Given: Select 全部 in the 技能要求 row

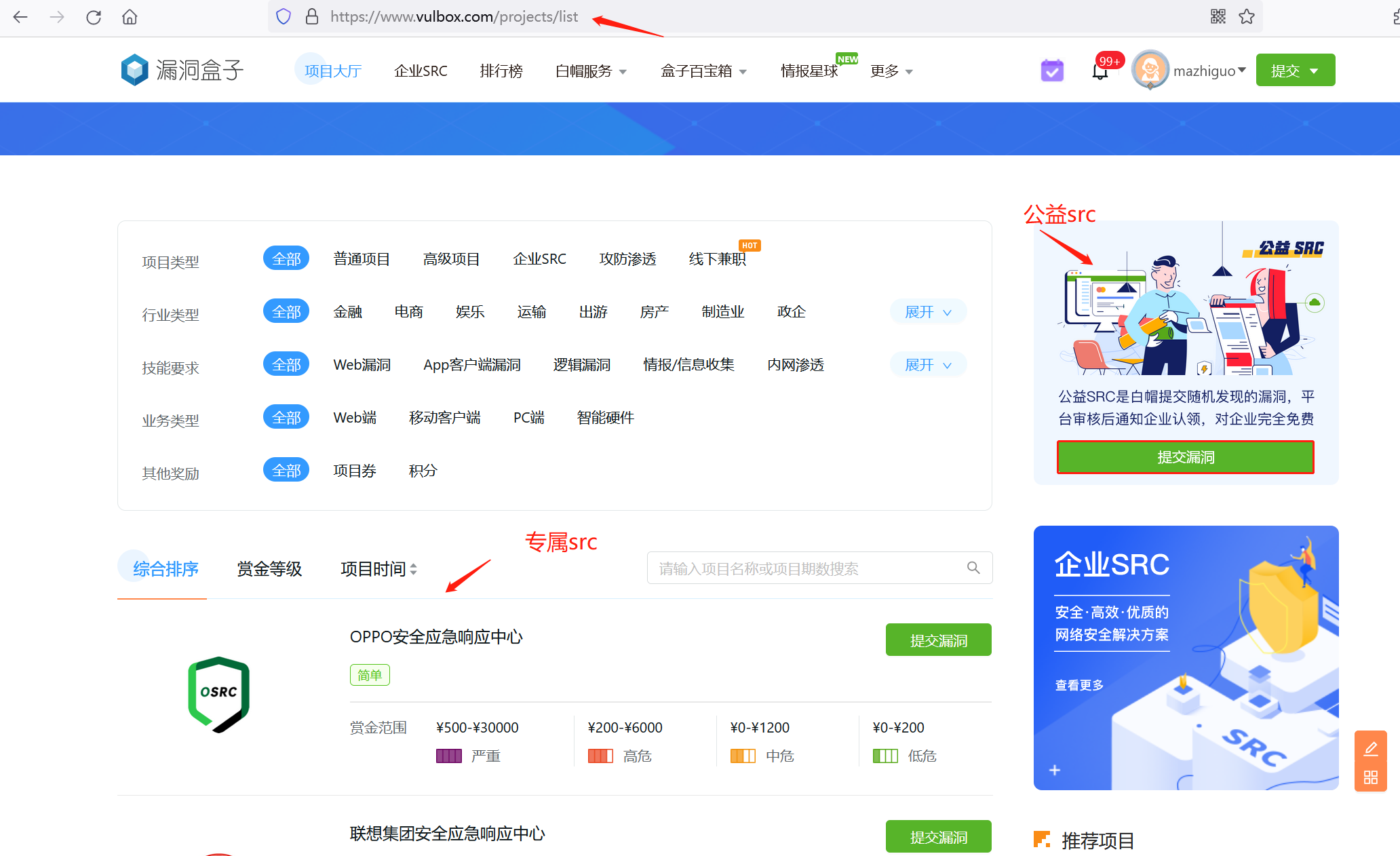Looking at the screenshot, I should [286, 364].
